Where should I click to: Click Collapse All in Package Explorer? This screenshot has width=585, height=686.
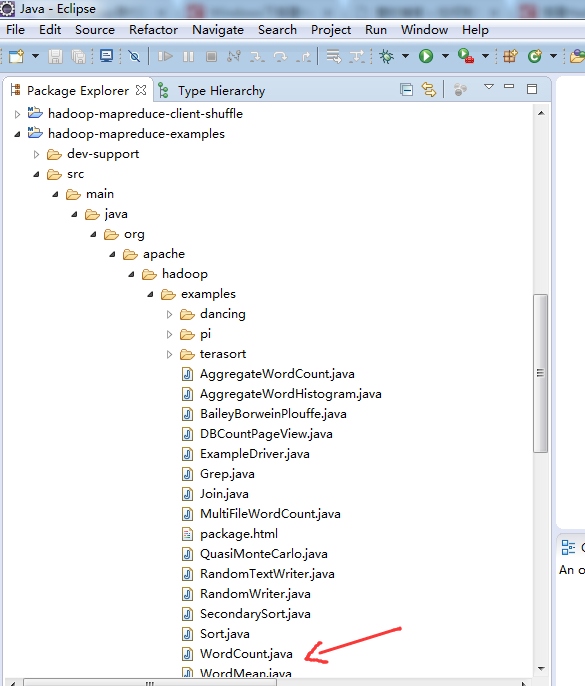click(406, 90)
